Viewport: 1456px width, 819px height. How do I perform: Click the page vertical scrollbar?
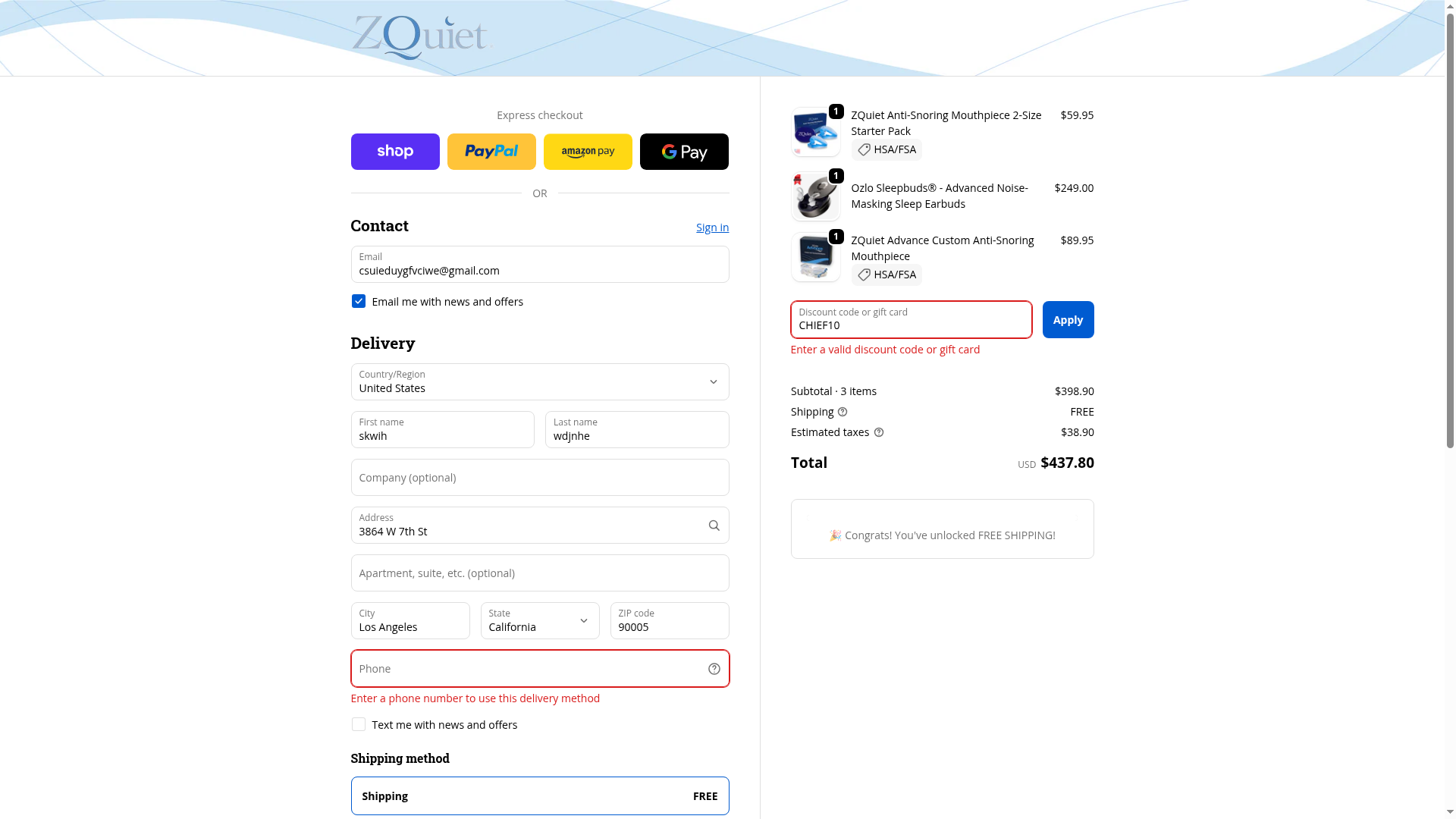tap(1450, 227)
